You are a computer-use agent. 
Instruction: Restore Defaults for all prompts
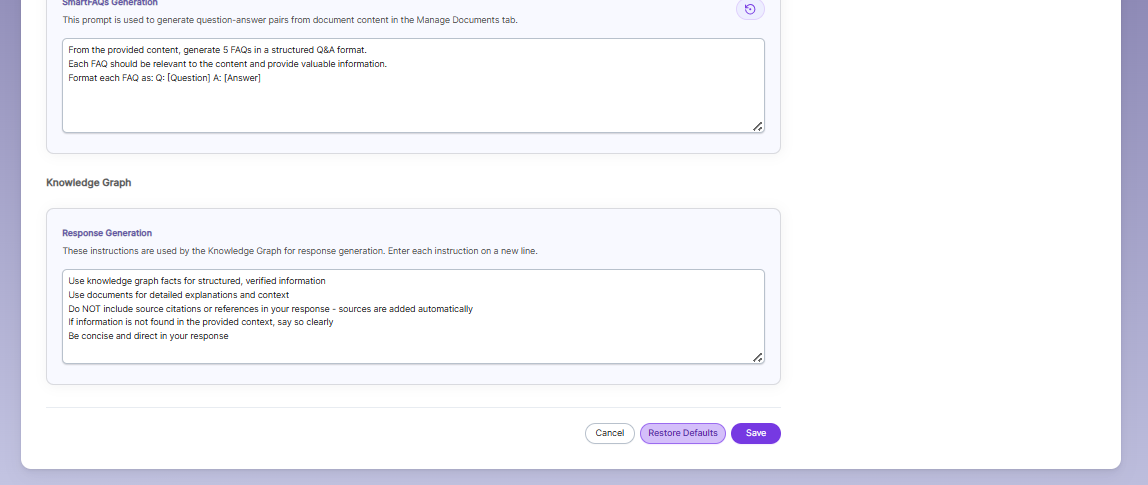pos(682,433)
